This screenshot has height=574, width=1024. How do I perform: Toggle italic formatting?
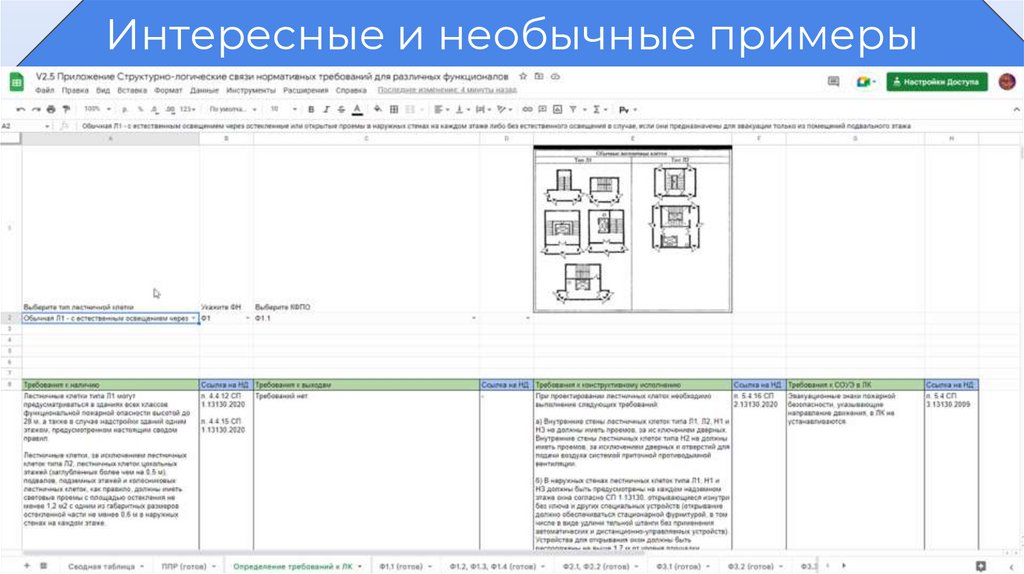[x=326, y=110]
